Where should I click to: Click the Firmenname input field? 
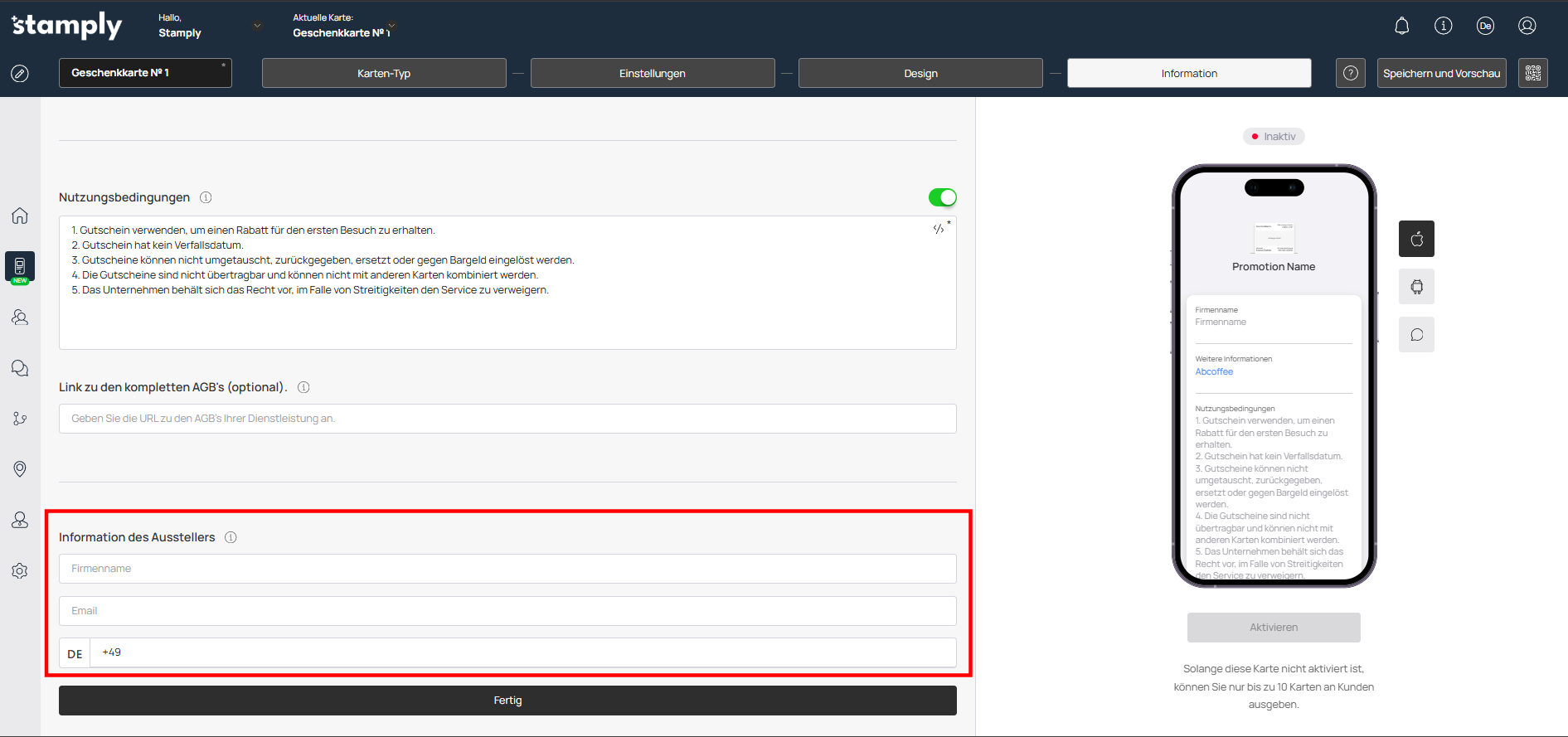click(x=507, y=569)
